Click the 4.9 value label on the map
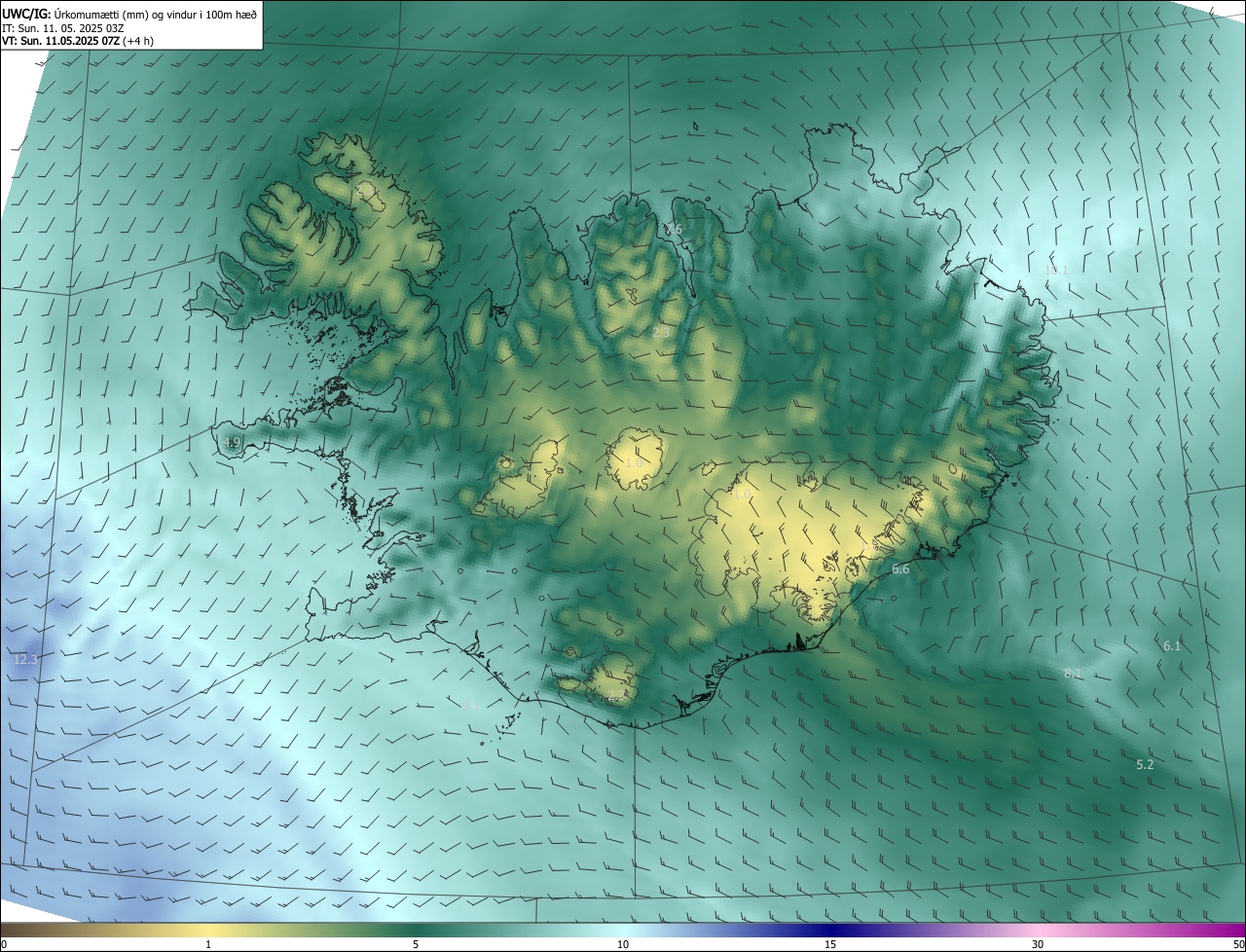Screen dimensions: 1246x952 (232, 443)
